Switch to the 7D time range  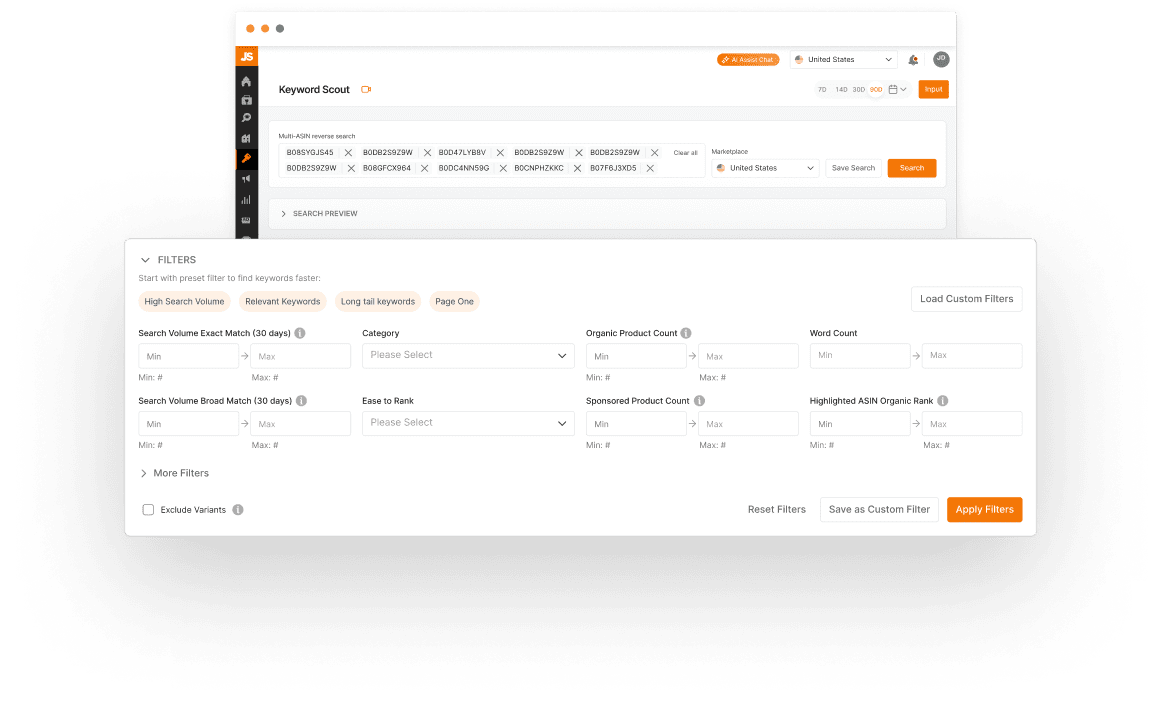click(x=822, y=90)
